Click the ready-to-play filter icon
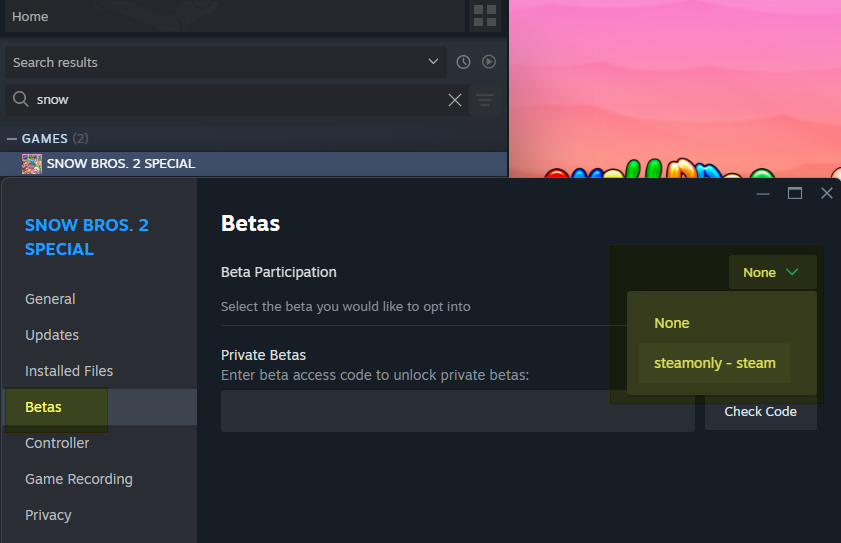This screenshot has width=841, height=543. tap(489, 62)
